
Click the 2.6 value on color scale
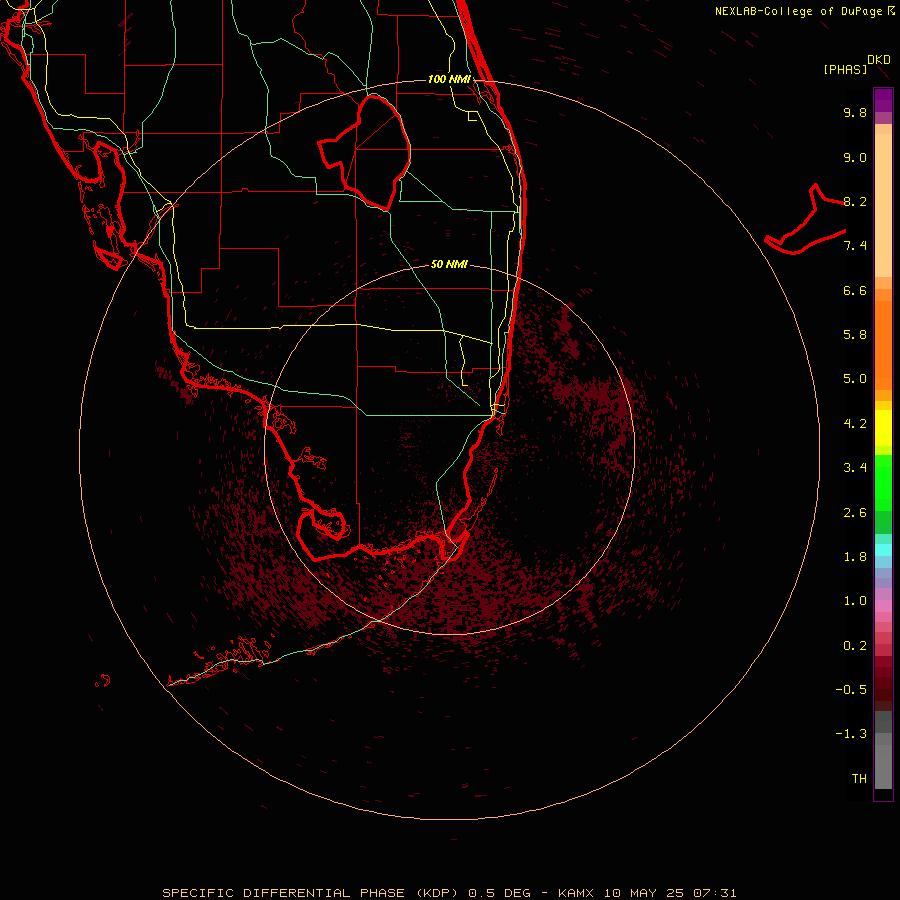pyautogui.click(x=855, y=513)
